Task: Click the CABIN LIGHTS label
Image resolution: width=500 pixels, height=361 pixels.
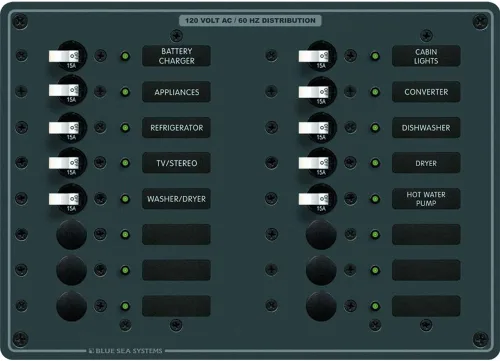Action: [426, 56]
